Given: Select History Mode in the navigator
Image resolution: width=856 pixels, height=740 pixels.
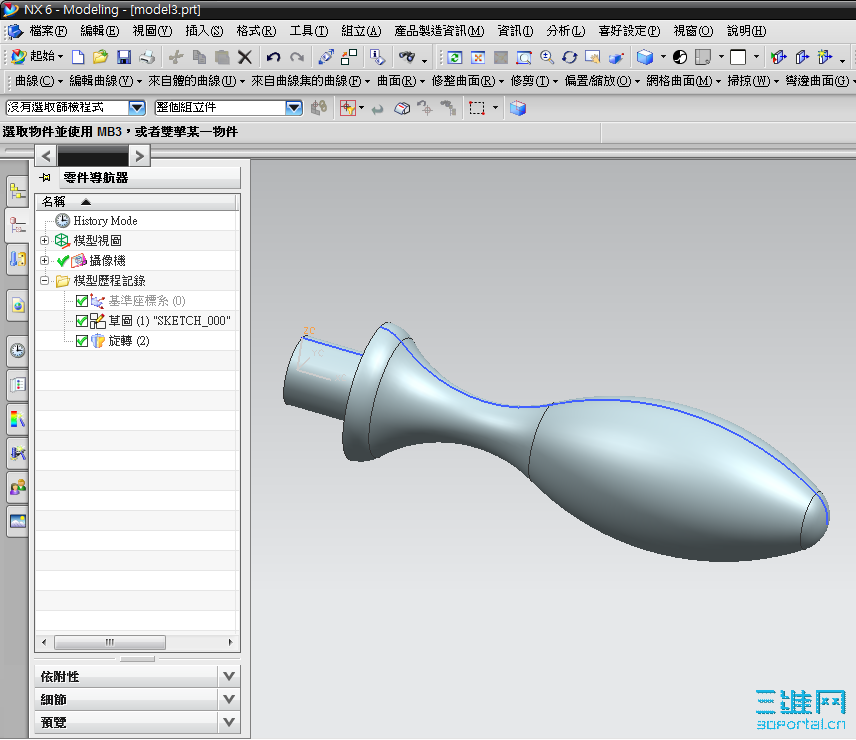Looking at the screenshot, I should click(105, 221).
